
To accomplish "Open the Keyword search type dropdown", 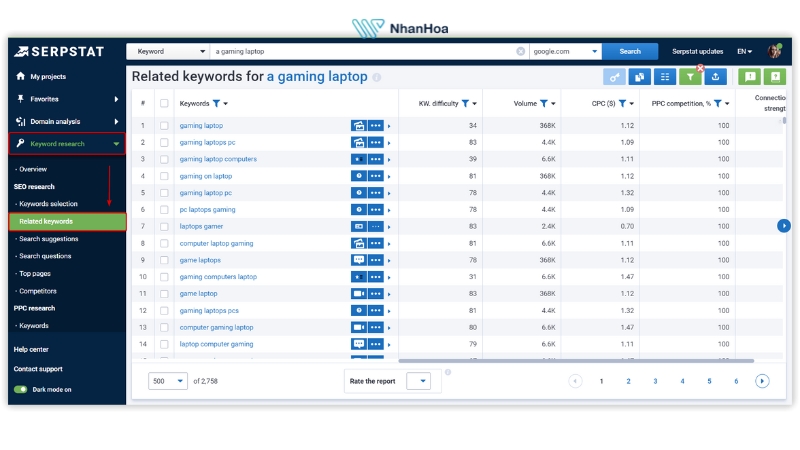I will 169,52.
